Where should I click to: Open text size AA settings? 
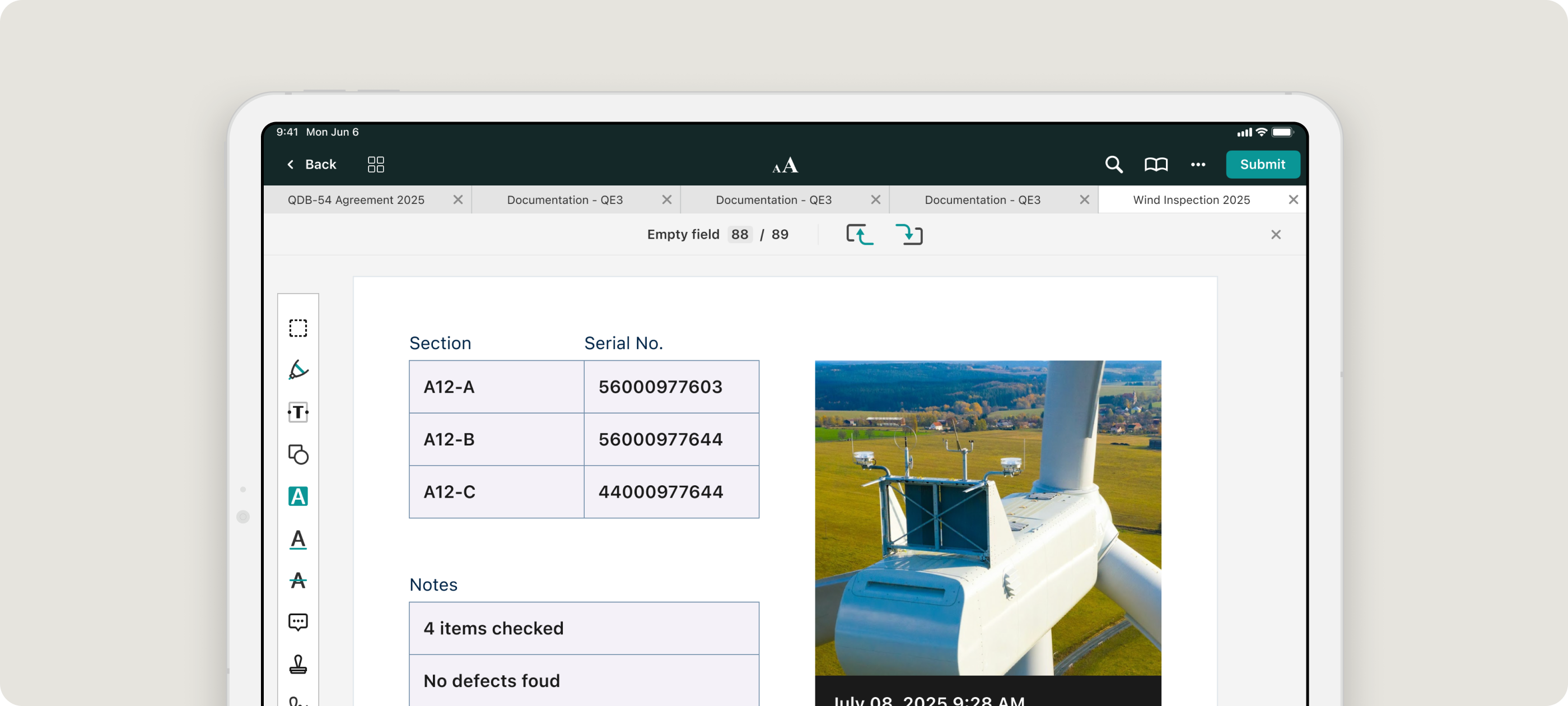pos(785,165)
